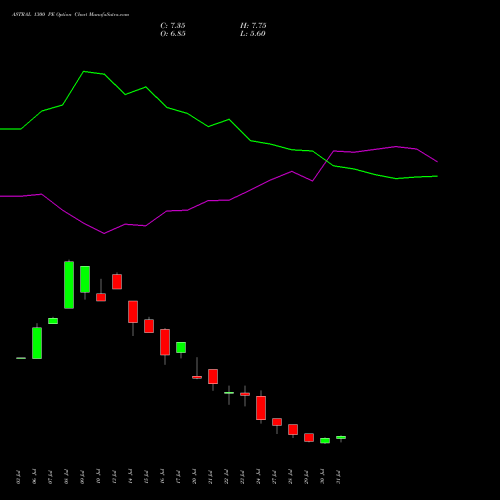Screen dimensions: 500x500
Task: Click the tallest green candlestick
Action: [x=69, y=285]
